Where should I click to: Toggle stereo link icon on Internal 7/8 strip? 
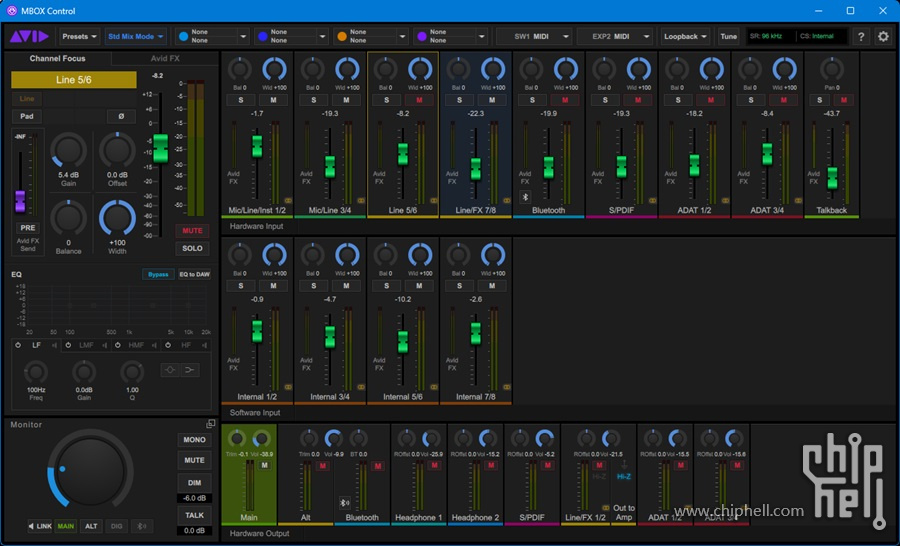tap(507, 387)
